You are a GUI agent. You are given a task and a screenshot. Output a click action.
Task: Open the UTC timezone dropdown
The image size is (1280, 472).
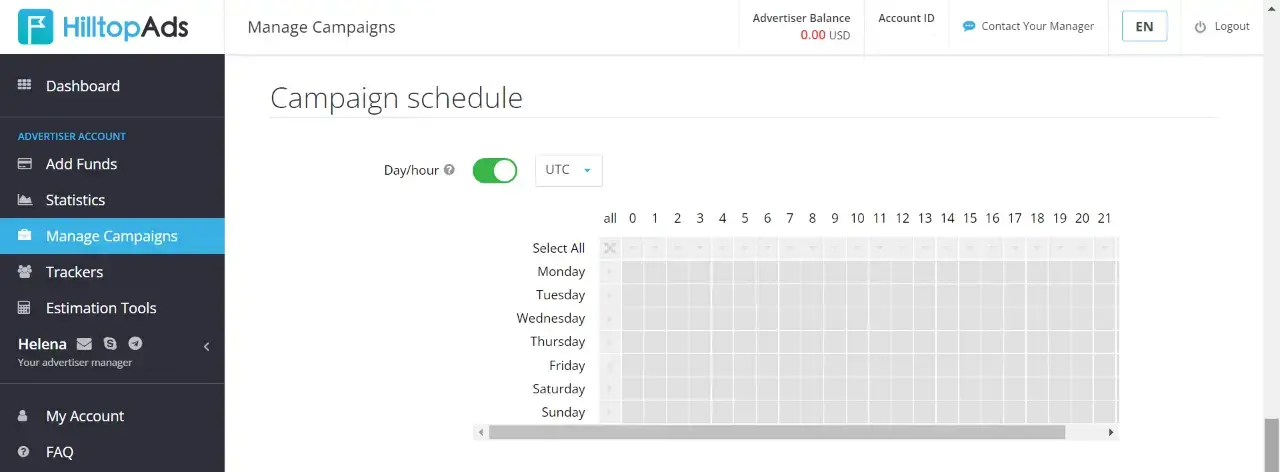tap(569, 170)
